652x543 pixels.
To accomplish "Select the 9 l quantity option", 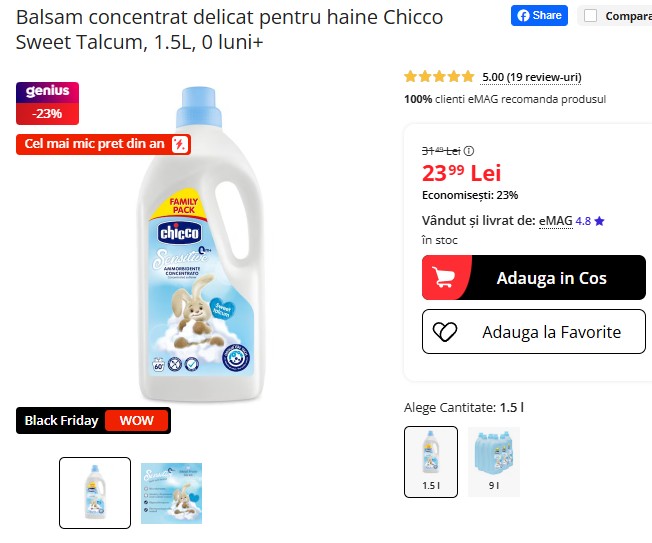I will (494, 462).
